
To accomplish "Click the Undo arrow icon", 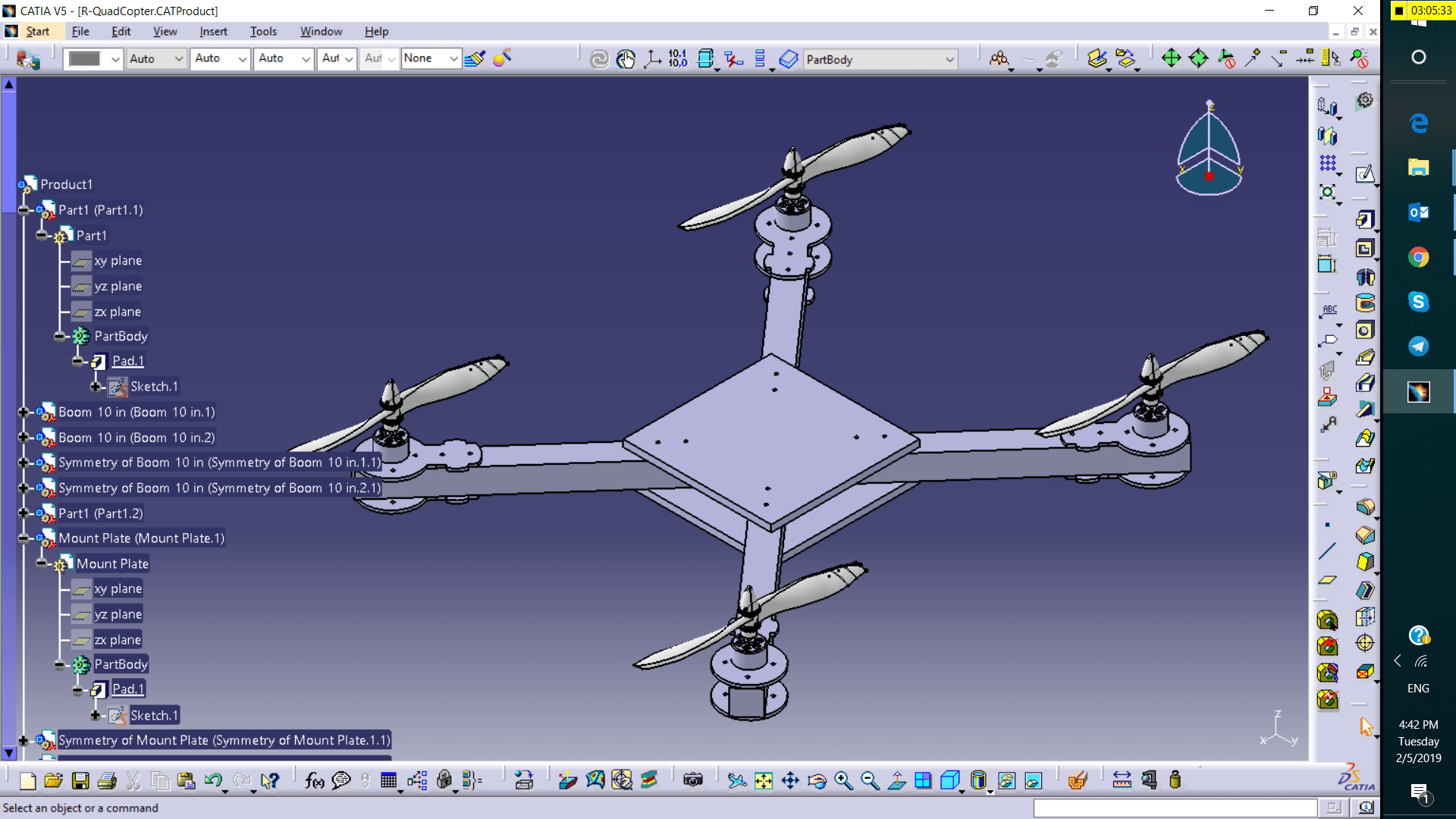I will [x=213, y=780].
